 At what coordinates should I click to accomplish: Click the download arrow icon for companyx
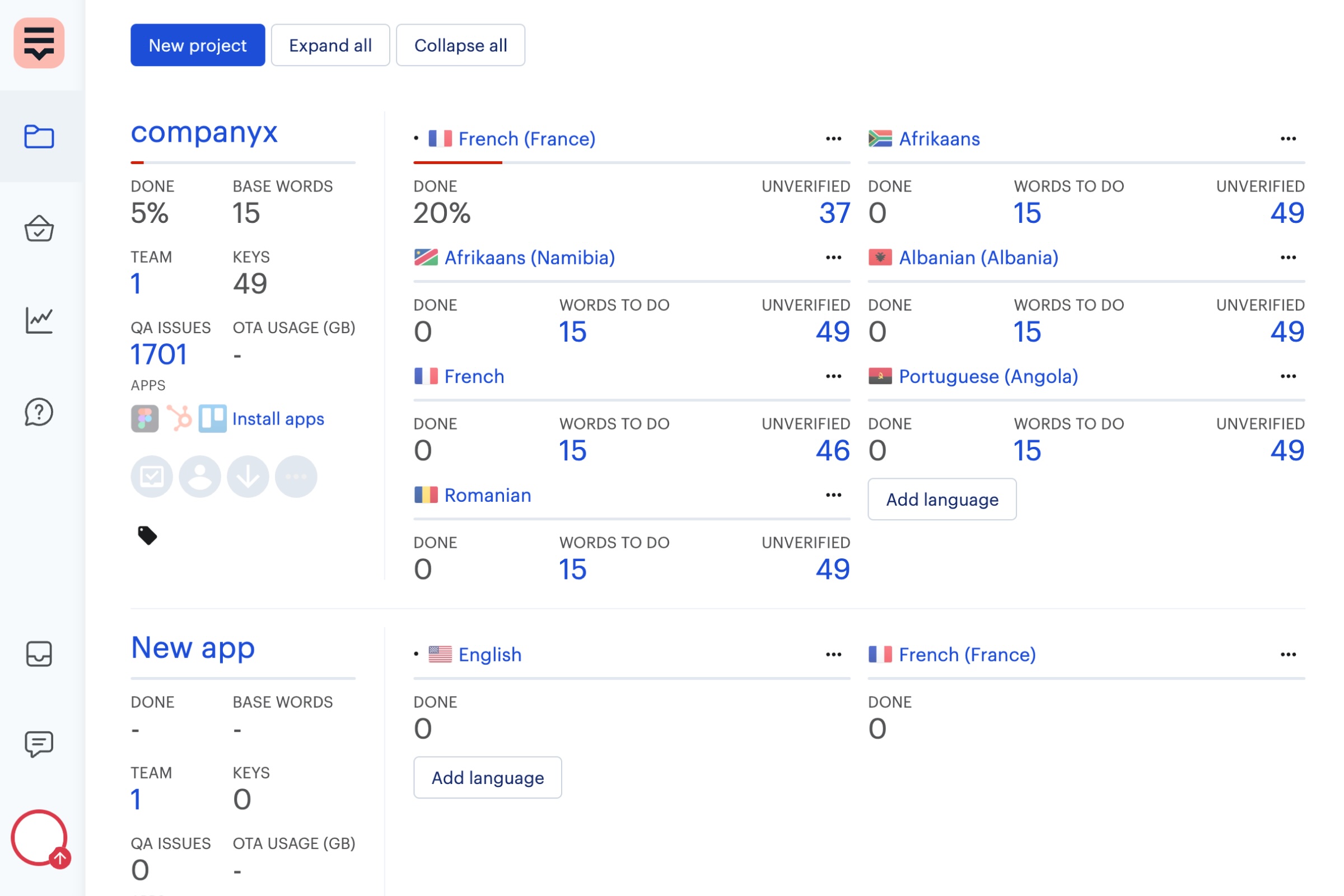pyautogui.click(x=248, y=477)
